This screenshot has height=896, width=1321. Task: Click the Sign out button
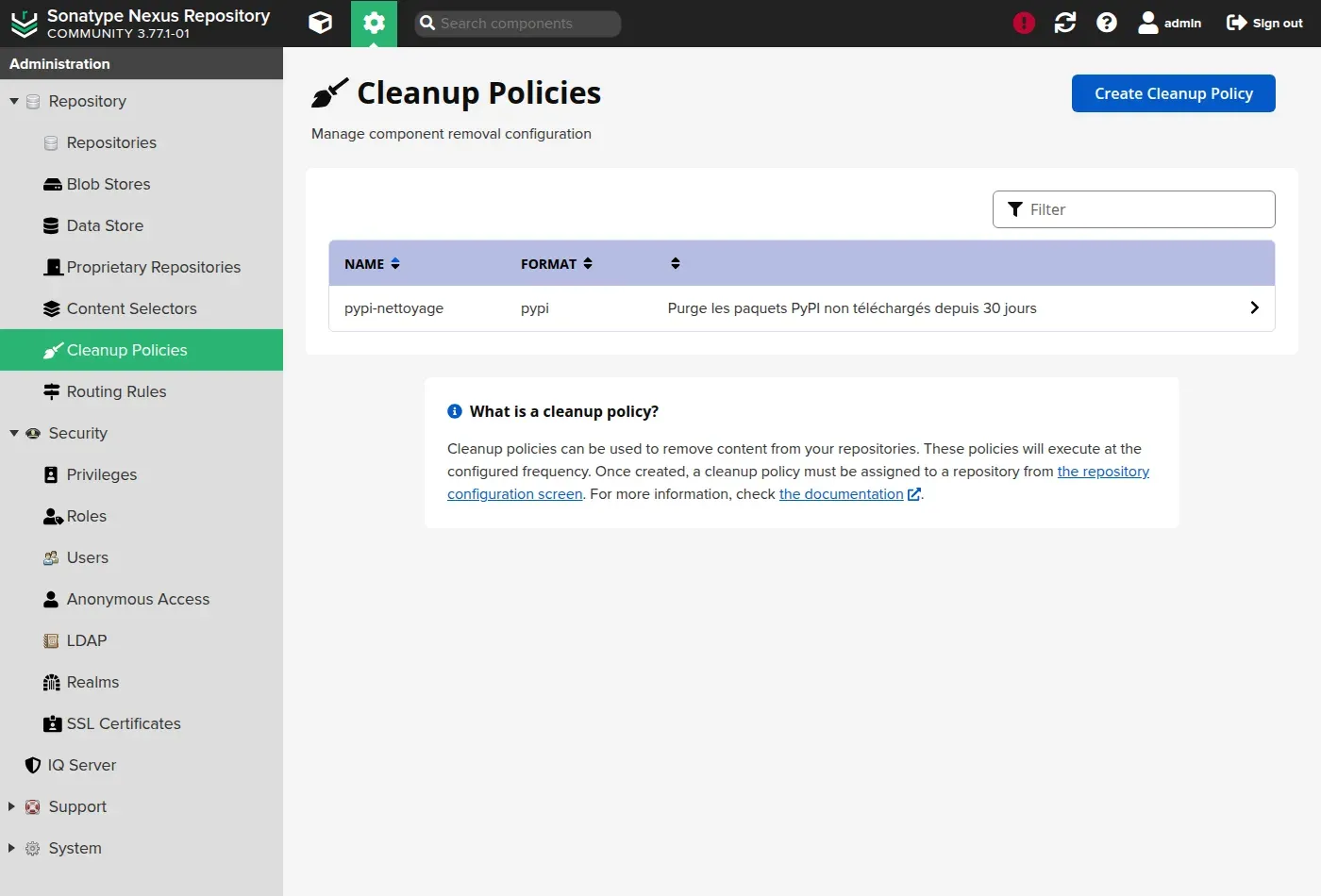(x=1264, y=23)
